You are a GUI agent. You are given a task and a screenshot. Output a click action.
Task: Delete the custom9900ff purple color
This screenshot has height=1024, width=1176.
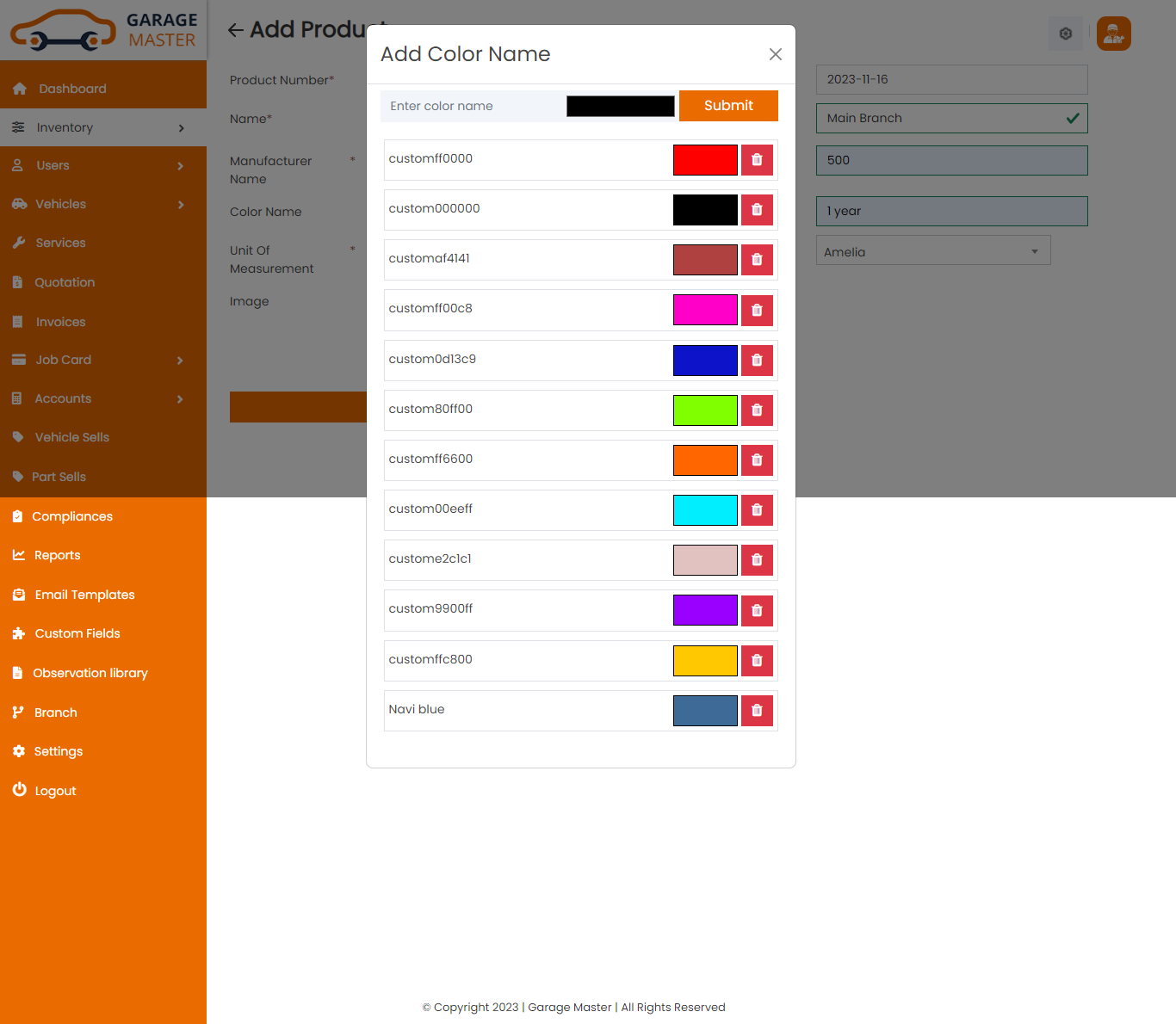757,611
